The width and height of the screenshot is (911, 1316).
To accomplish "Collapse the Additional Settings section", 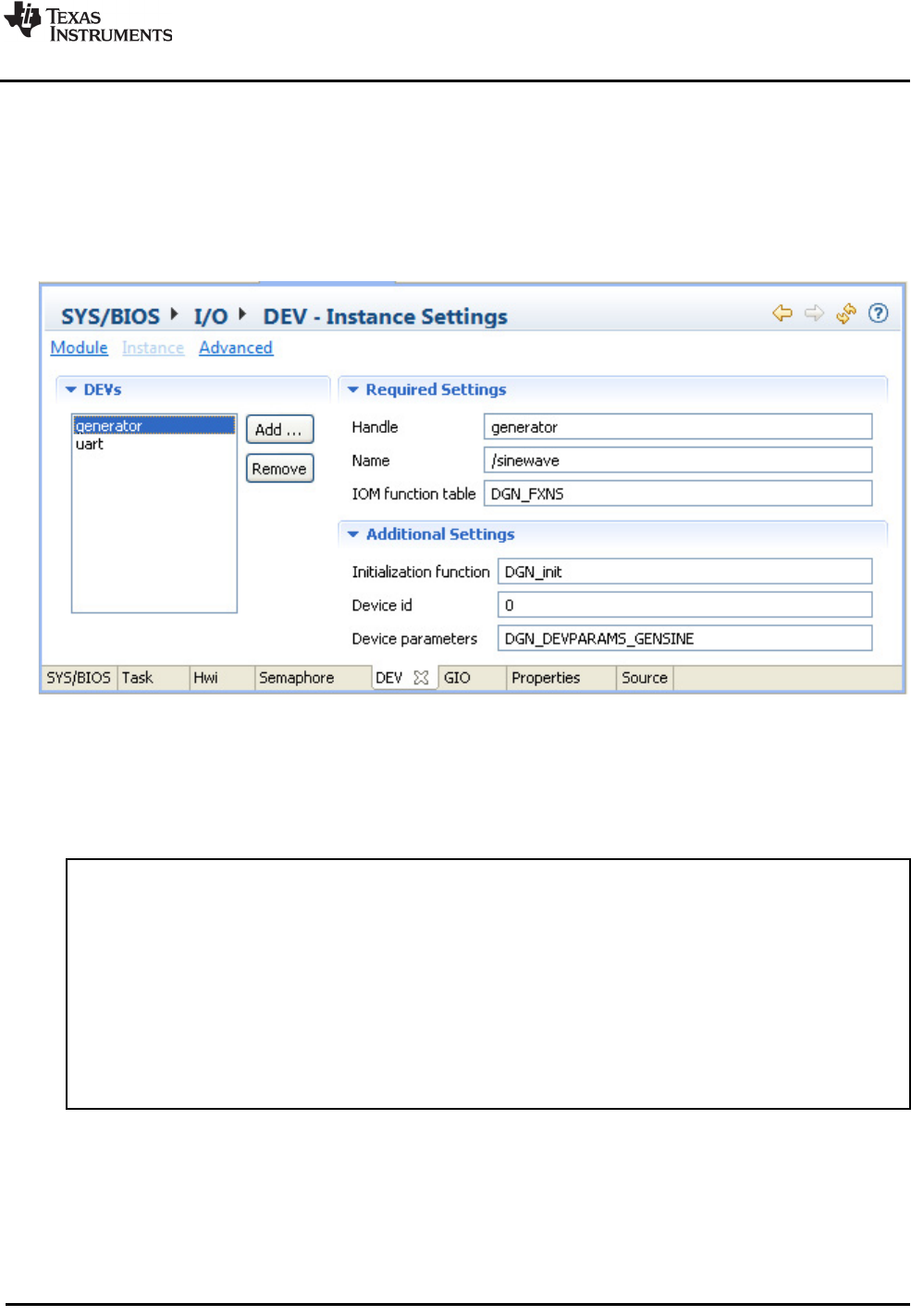I will point(352,535).
